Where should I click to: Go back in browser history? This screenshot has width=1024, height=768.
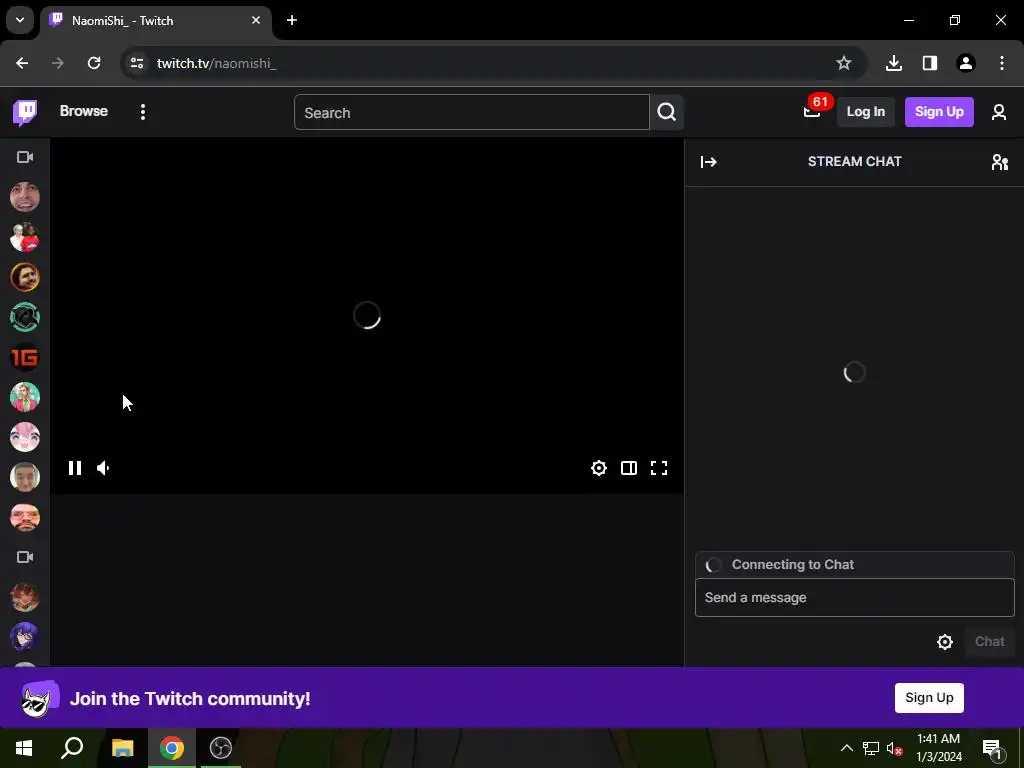(x=22, y=63)
